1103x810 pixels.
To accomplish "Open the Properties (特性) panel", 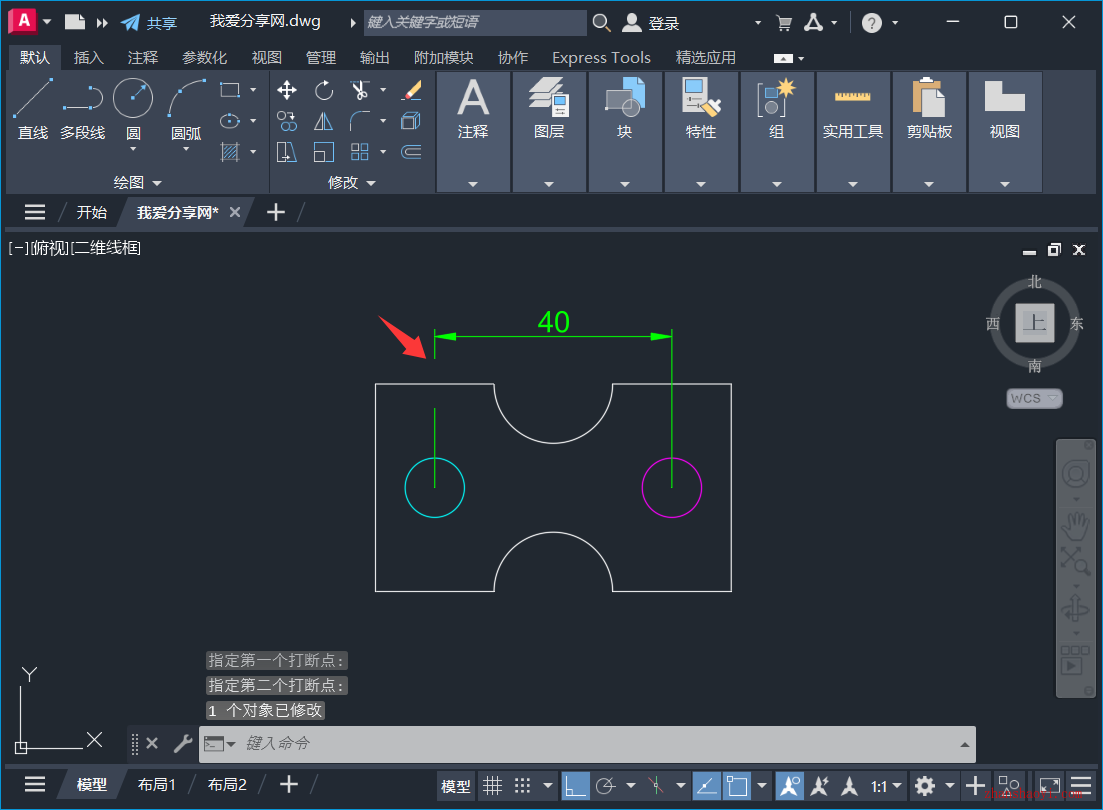I will (x=701, y=132).
